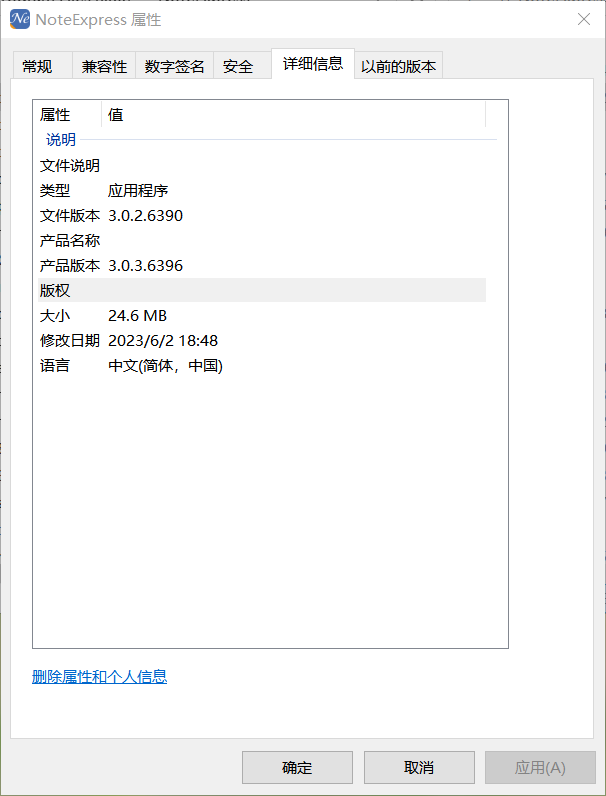
Task: Click the 应用程序 type value
Action: [x=138, y=191]
